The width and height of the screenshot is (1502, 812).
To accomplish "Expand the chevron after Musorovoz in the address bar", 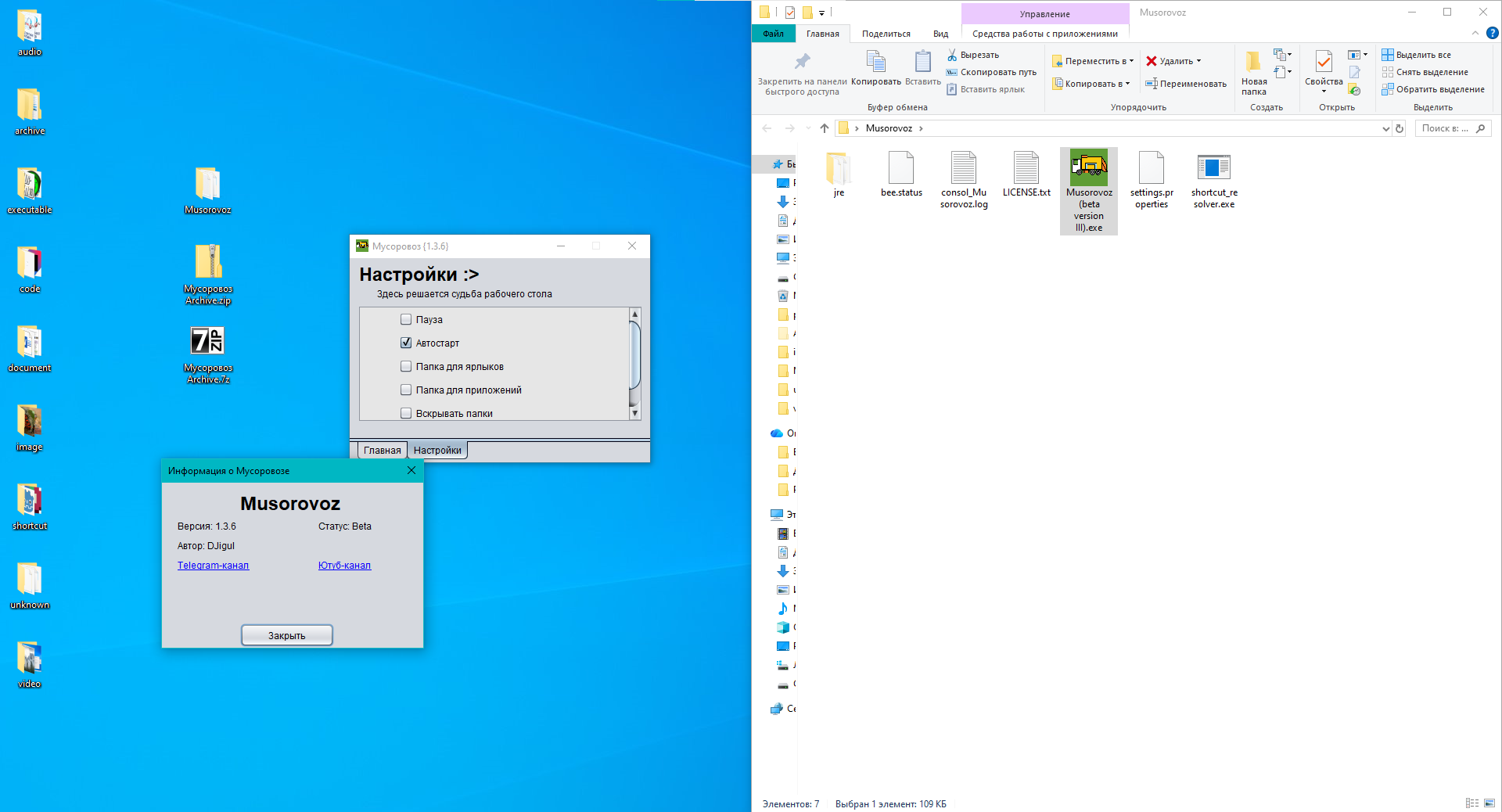I will pos(921,128).
